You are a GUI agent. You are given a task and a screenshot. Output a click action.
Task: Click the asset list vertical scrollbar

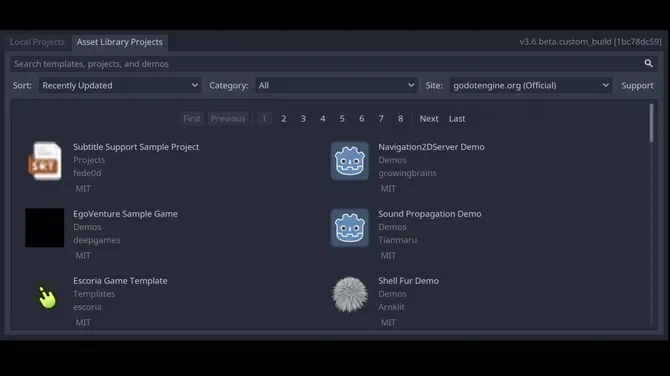coord(651,123)
